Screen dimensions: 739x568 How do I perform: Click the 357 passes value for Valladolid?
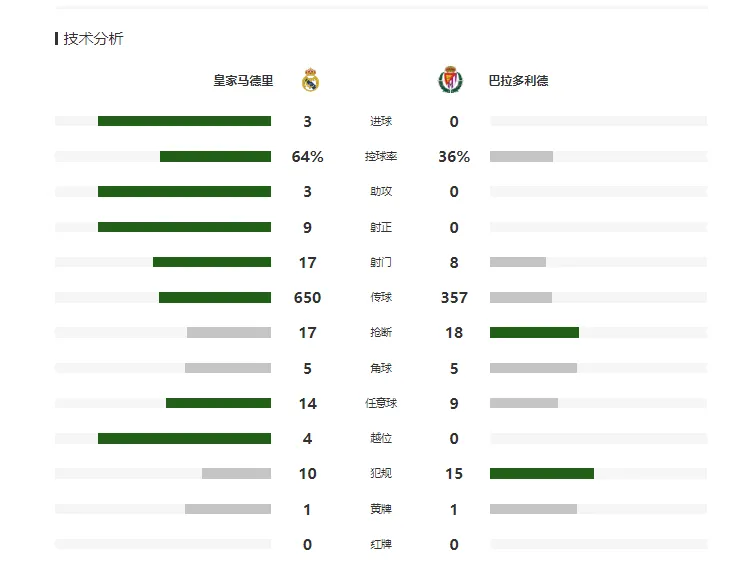[454, 297]
